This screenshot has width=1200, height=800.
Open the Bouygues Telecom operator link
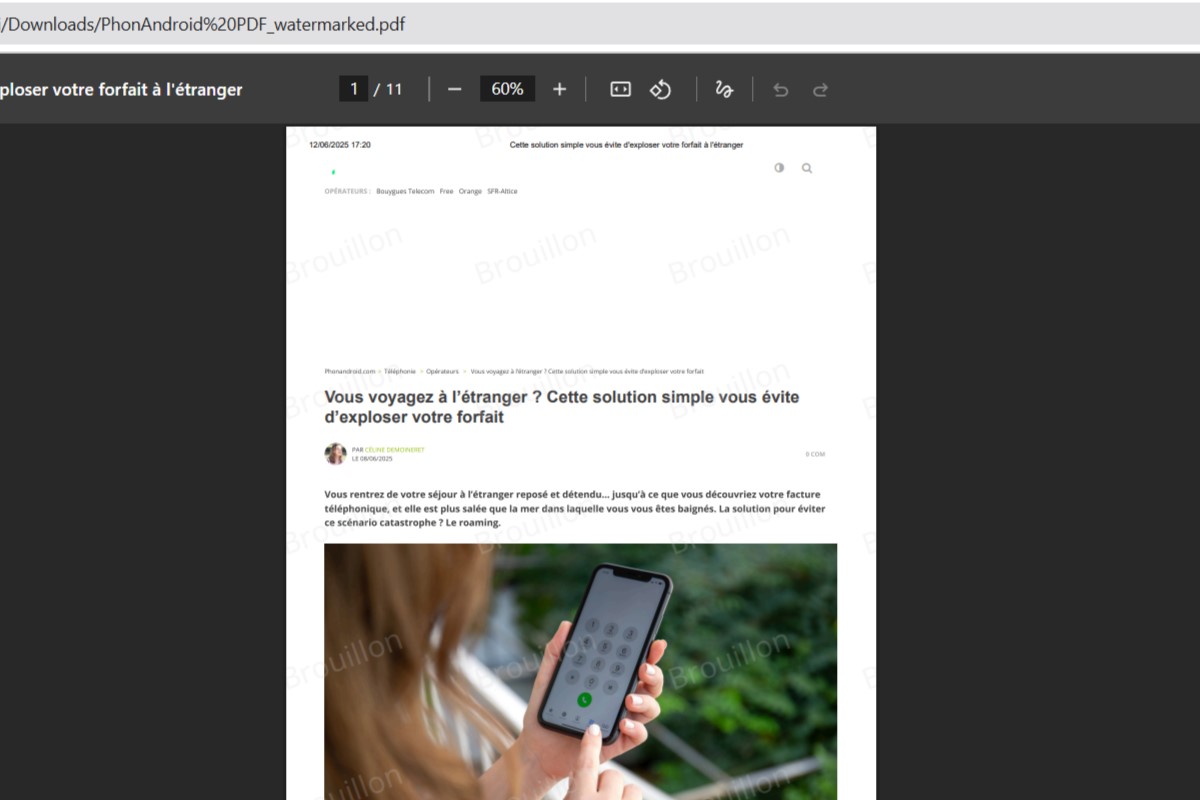(x=405, y=191)
